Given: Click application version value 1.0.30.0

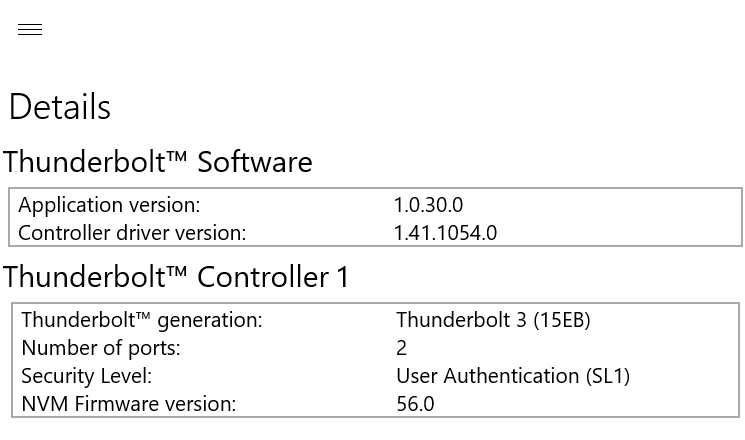Looking at the screenshot, I should (x=429, y=205).
